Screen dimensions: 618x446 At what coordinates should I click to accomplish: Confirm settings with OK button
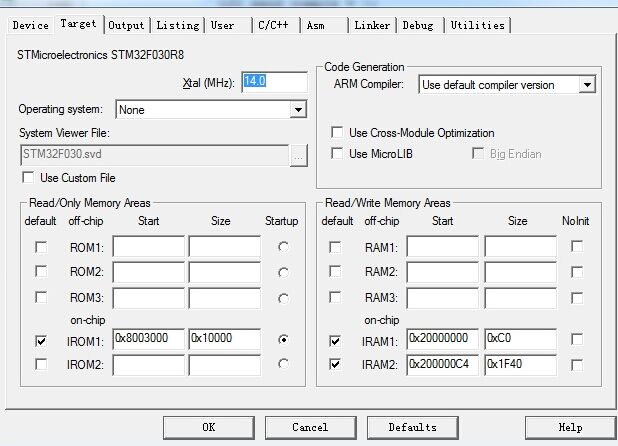click(208, 428)
